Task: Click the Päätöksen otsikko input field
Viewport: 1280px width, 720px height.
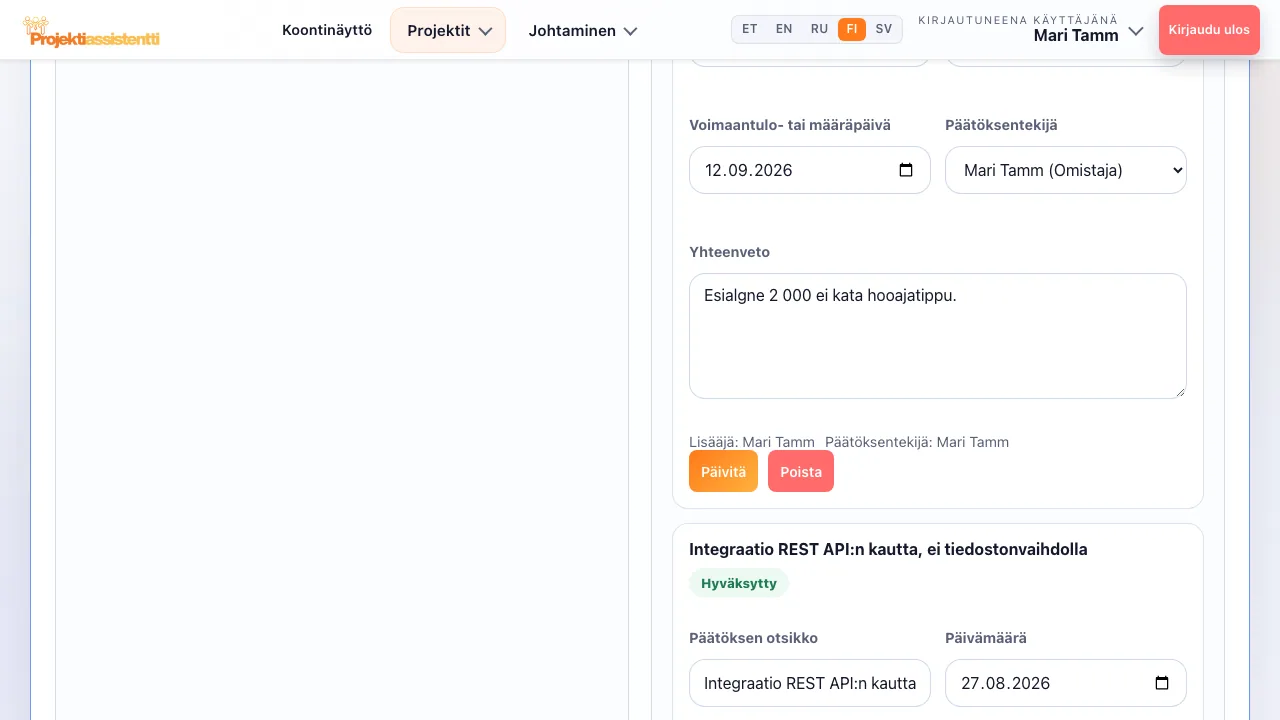Action: coord(810,683)
